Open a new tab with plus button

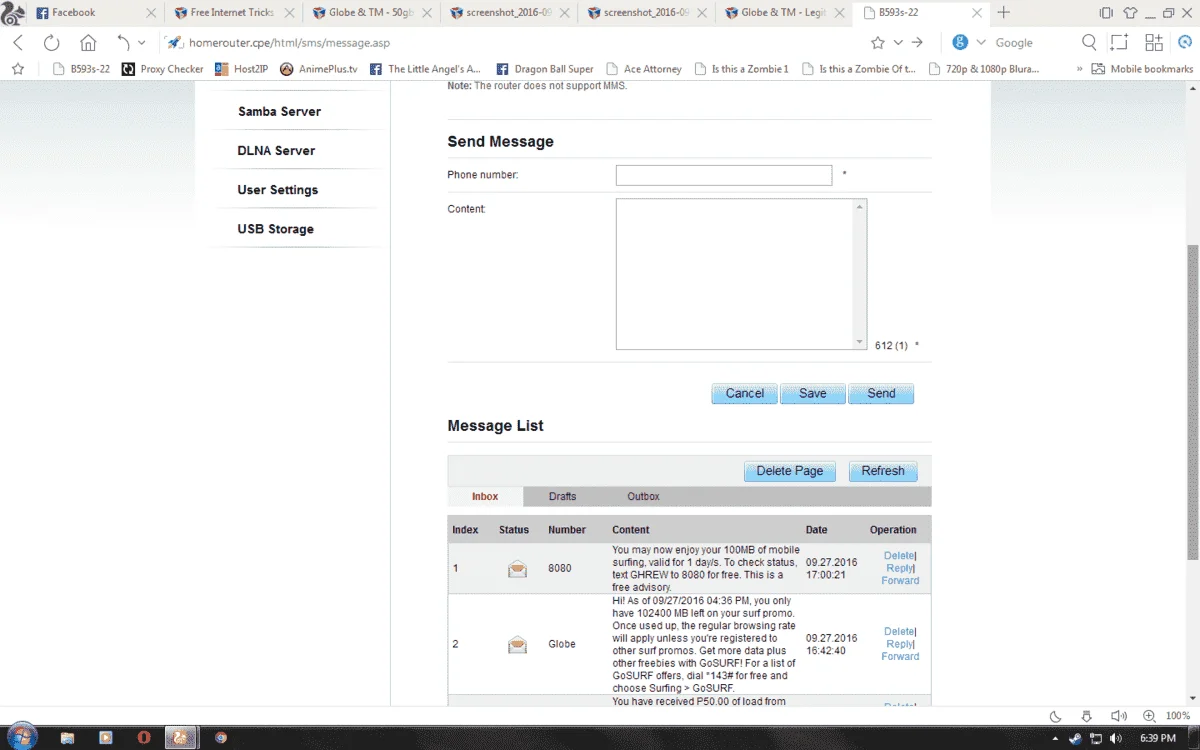tap(1004, 13)
